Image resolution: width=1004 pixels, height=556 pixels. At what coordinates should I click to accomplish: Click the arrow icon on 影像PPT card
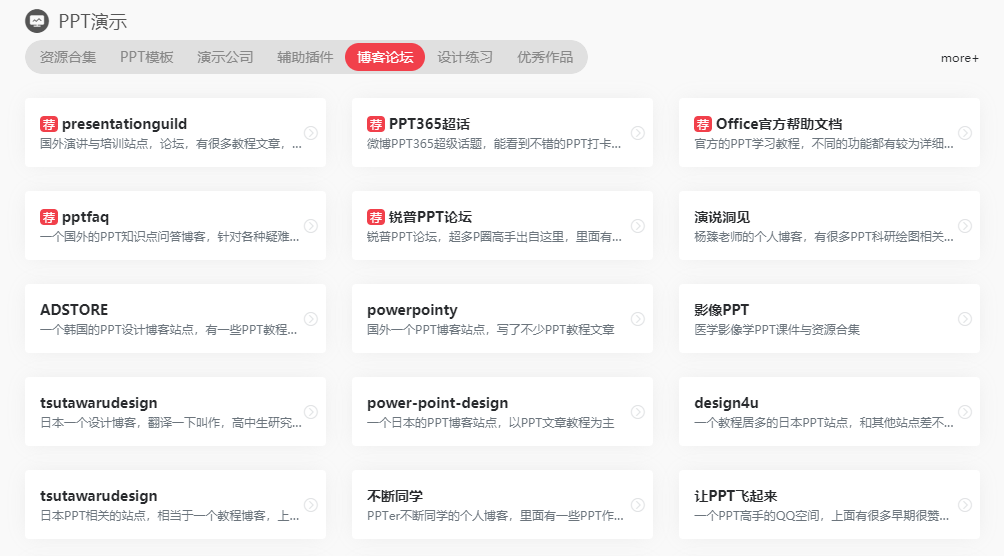[x=965, y=318]
